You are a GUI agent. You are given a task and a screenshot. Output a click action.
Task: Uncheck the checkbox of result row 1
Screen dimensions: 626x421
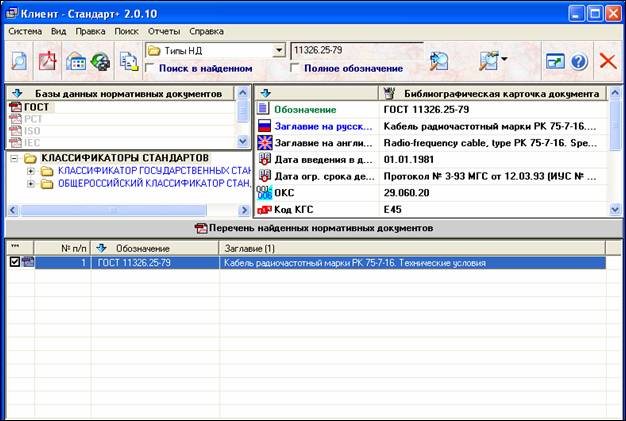(13, 263)
